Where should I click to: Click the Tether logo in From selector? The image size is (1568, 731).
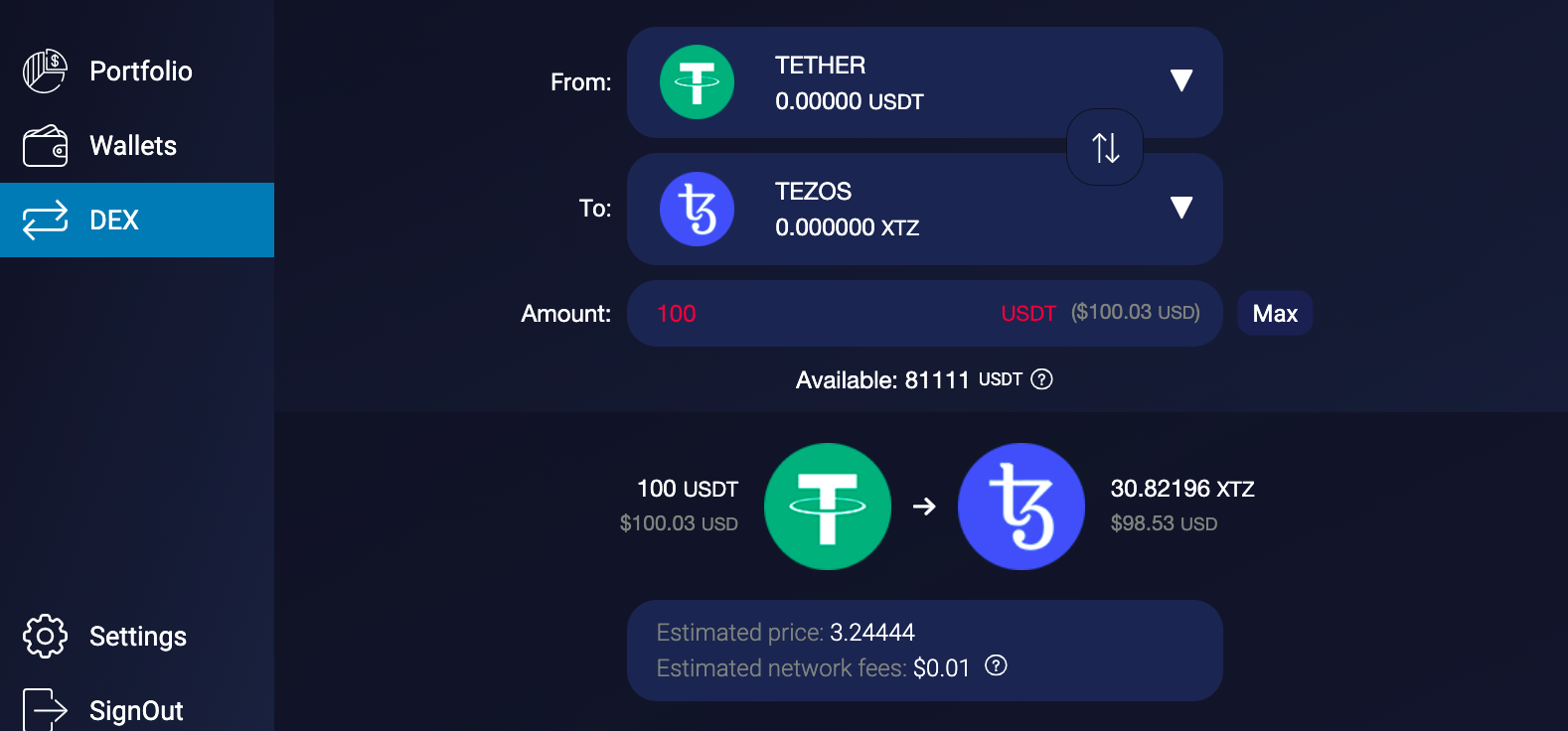697,82
